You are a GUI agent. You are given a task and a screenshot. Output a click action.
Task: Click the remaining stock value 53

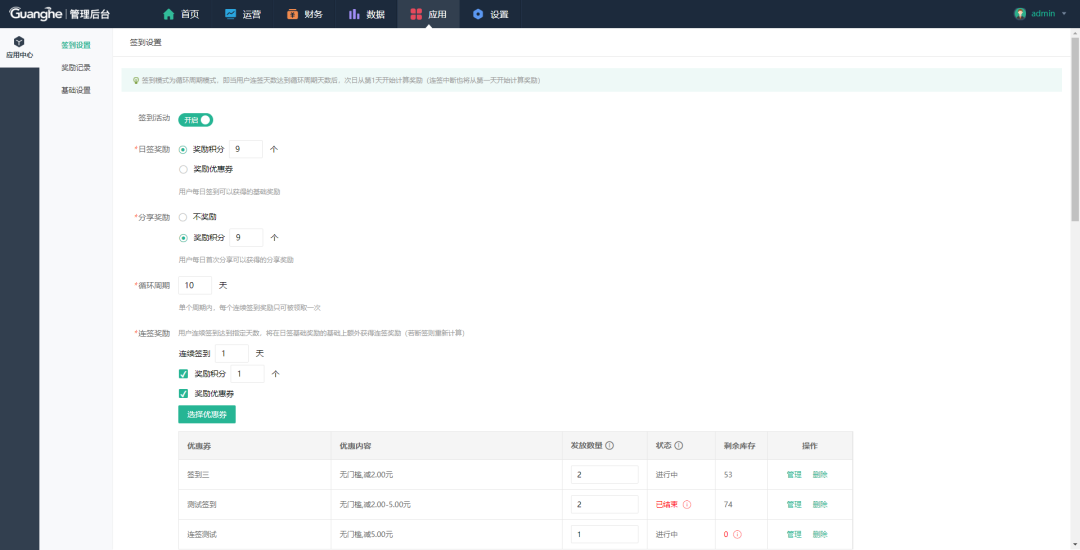728,475
